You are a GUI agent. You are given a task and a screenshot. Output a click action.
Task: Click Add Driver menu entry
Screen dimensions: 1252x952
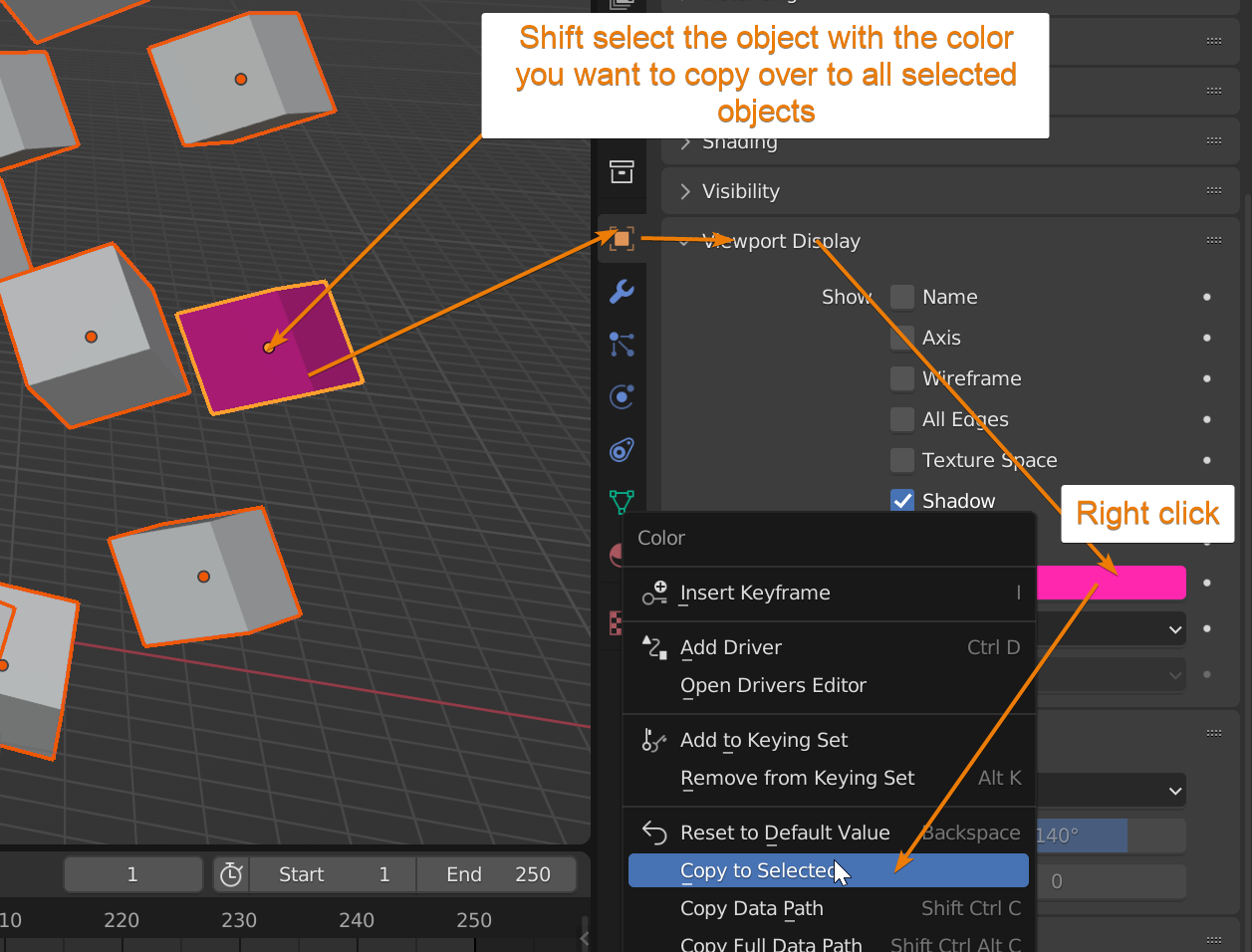731,647
